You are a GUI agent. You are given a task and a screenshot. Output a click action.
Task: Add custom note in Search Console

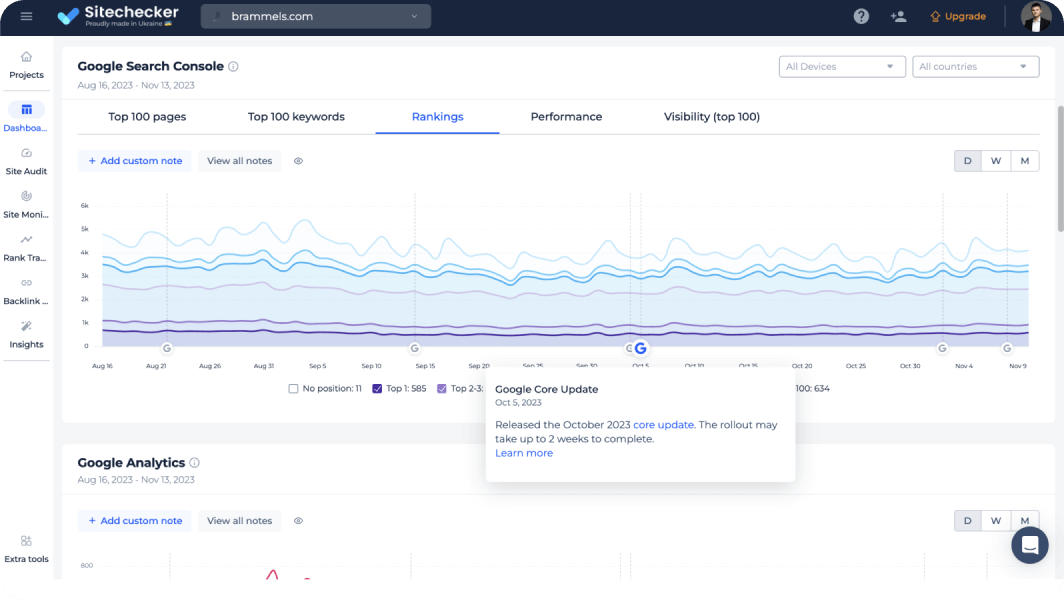tap(135, 161)
